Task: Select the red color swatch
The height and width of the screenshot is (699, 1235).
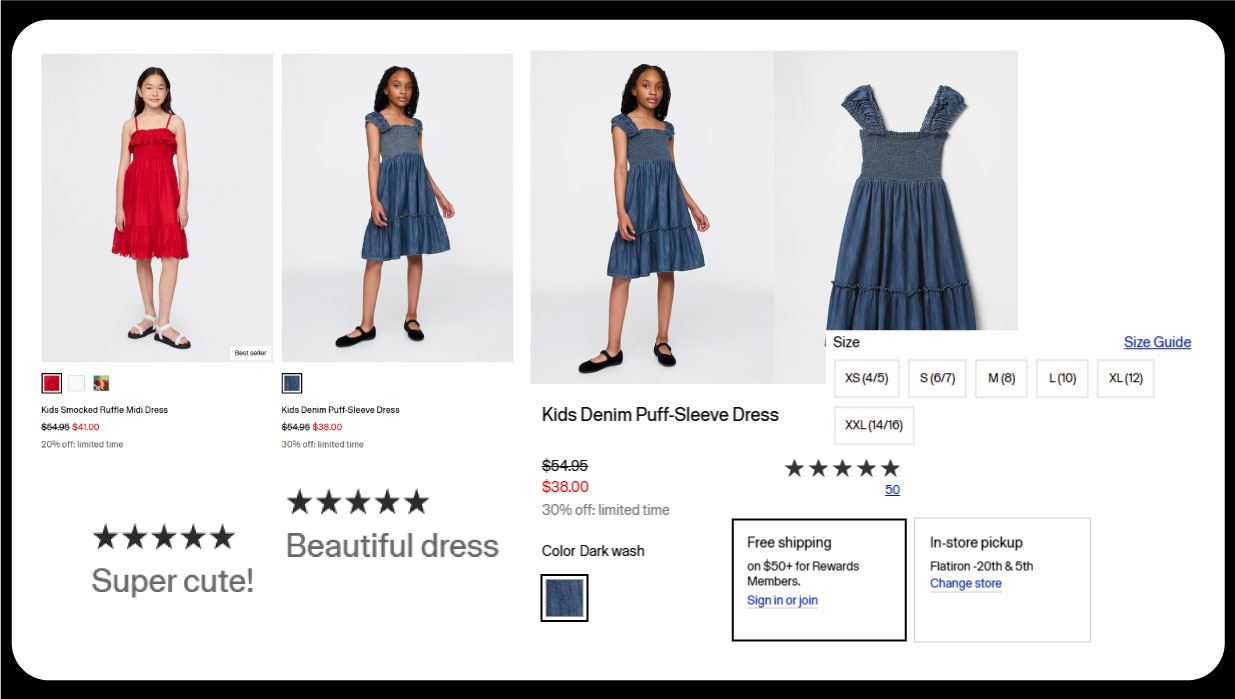Action: [51, 383]
